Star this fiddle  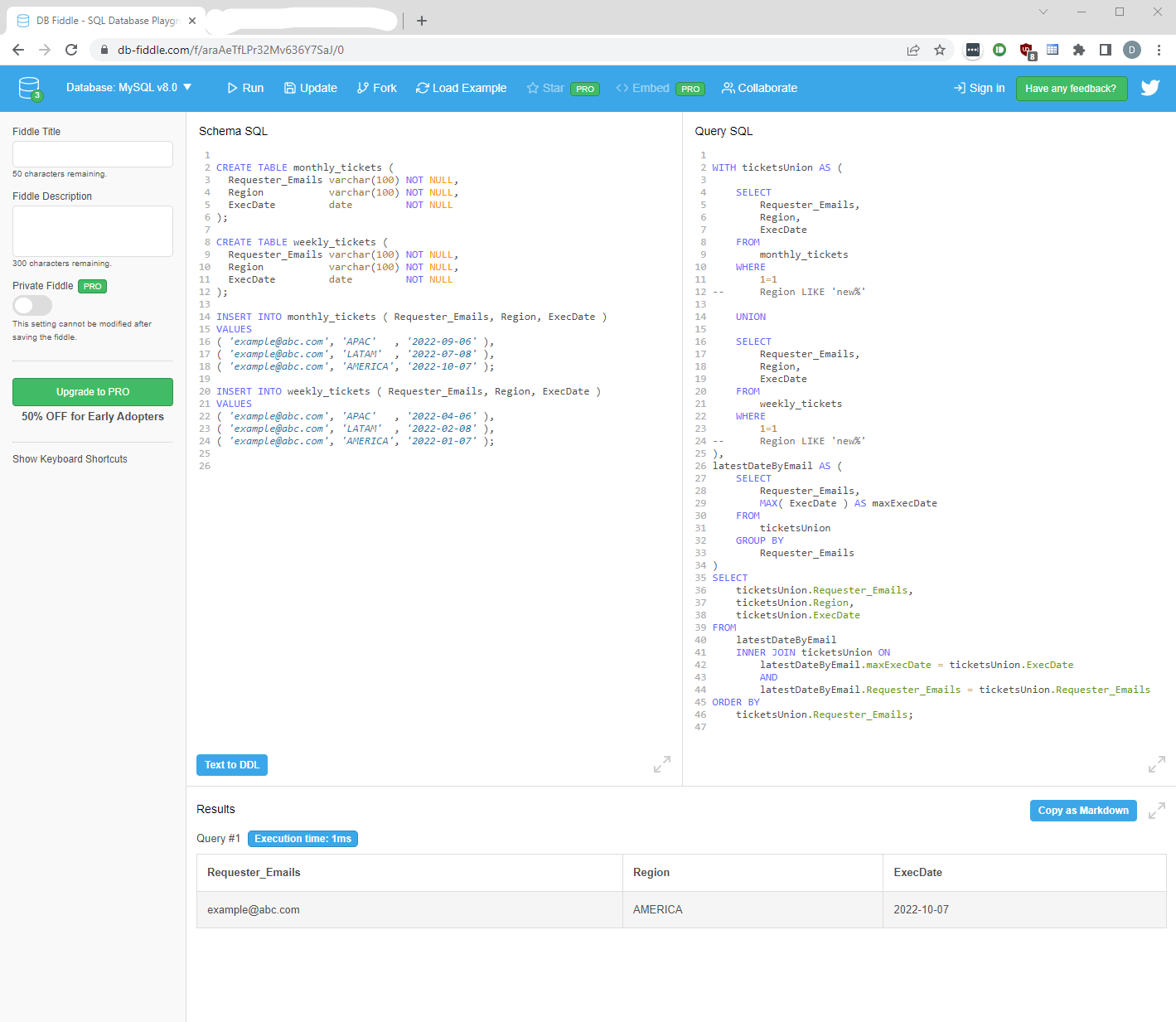coord(545,88)
